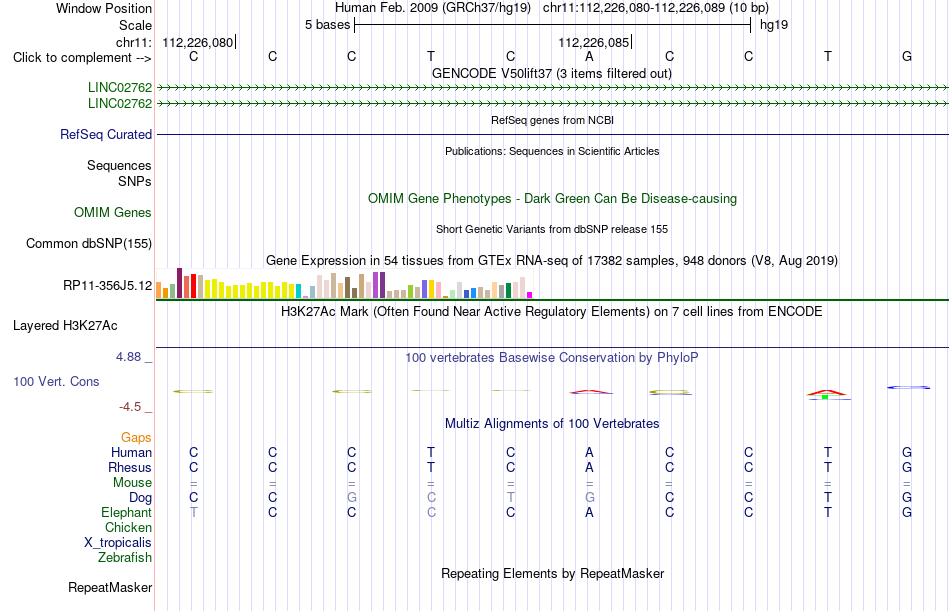Click the hg19 label beside scale bar
The width and height of the screenshot is (950, 611).
coord(774,25)
